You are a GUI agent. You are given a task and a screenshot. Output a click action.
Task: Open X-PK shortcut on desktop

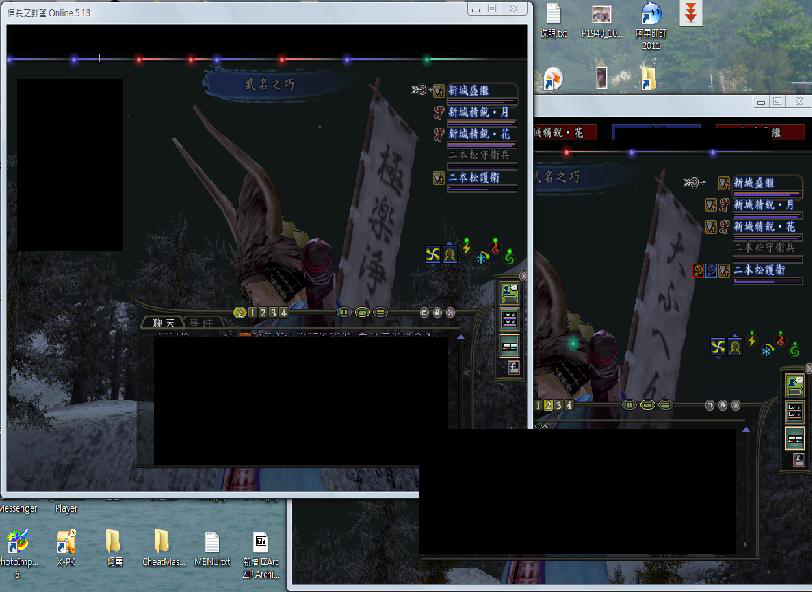[66, 547]
